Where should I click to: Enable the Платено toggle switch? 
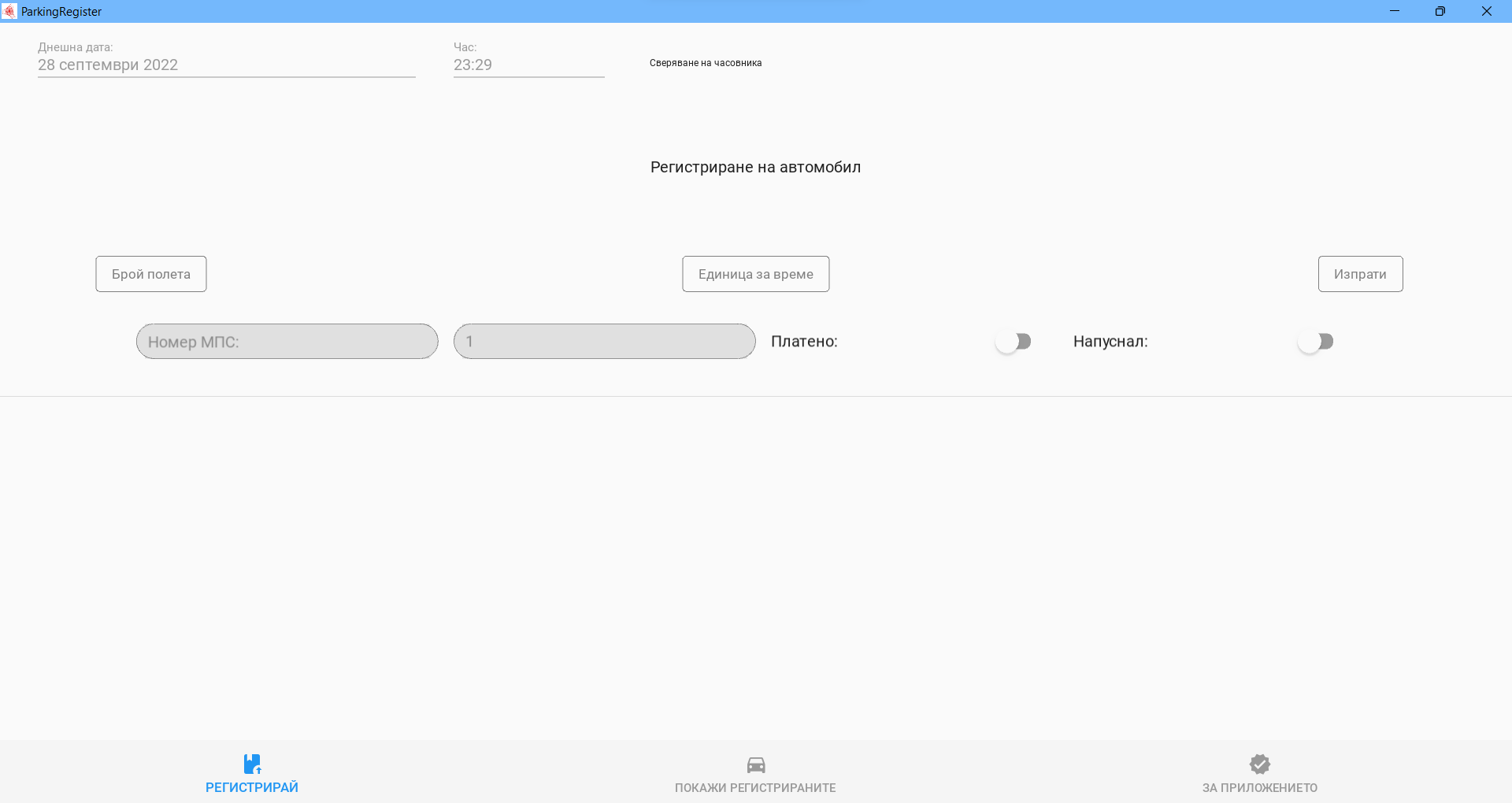[1014, 341]
